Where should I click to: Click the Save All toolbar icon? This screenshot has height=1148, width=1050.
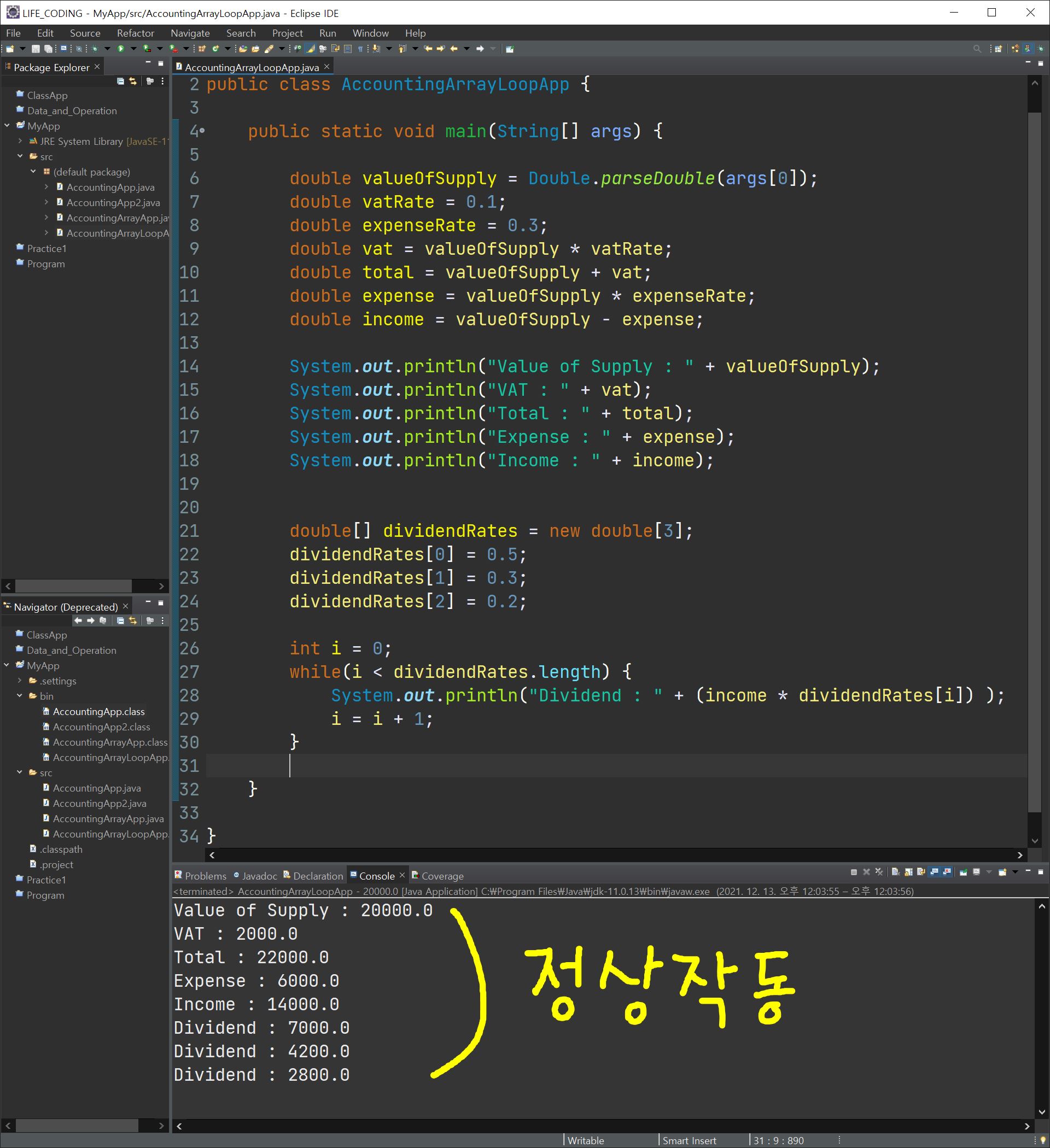pos(49,49)
